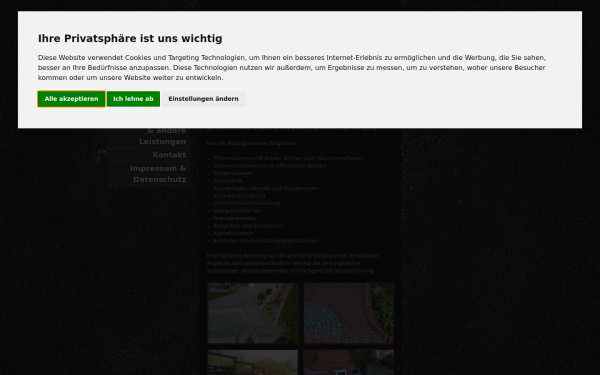The height and width of the screenshot is (375, 600).
Task: Click the 'Aufstellen von Ausrüstungsgegenständen' list item
Action: [265, 241]
